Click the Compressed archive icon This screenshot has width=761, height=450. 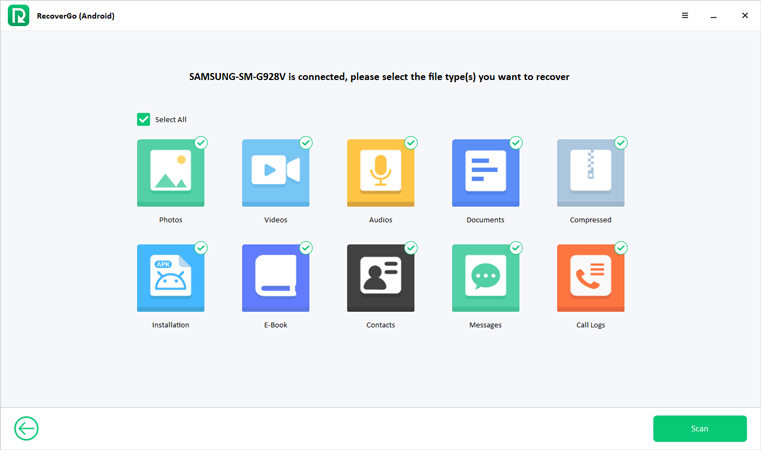[590, 173]
